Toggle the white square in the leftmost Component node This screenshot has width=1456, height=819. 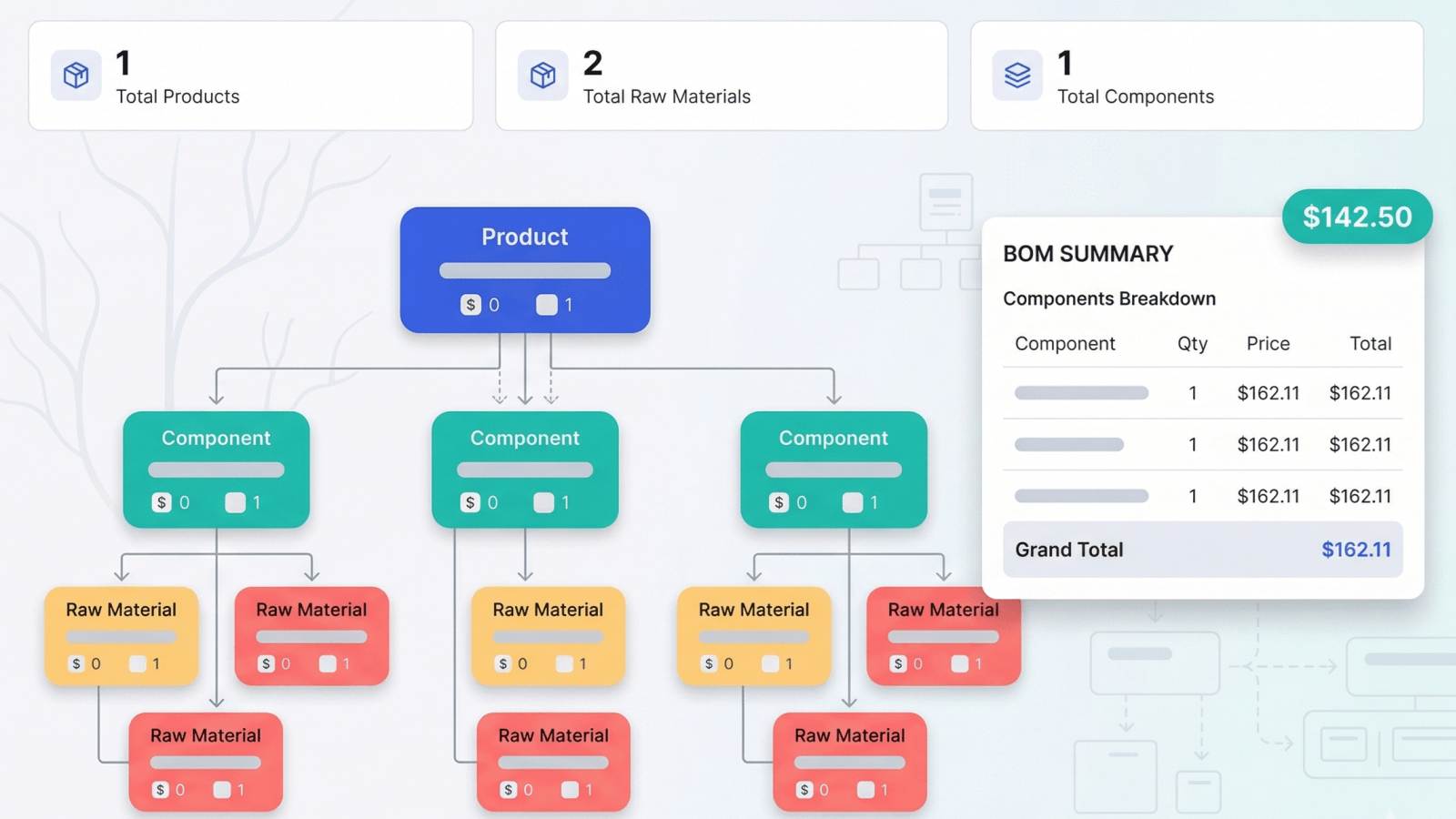pyautogui.click(x=236, y=502)
